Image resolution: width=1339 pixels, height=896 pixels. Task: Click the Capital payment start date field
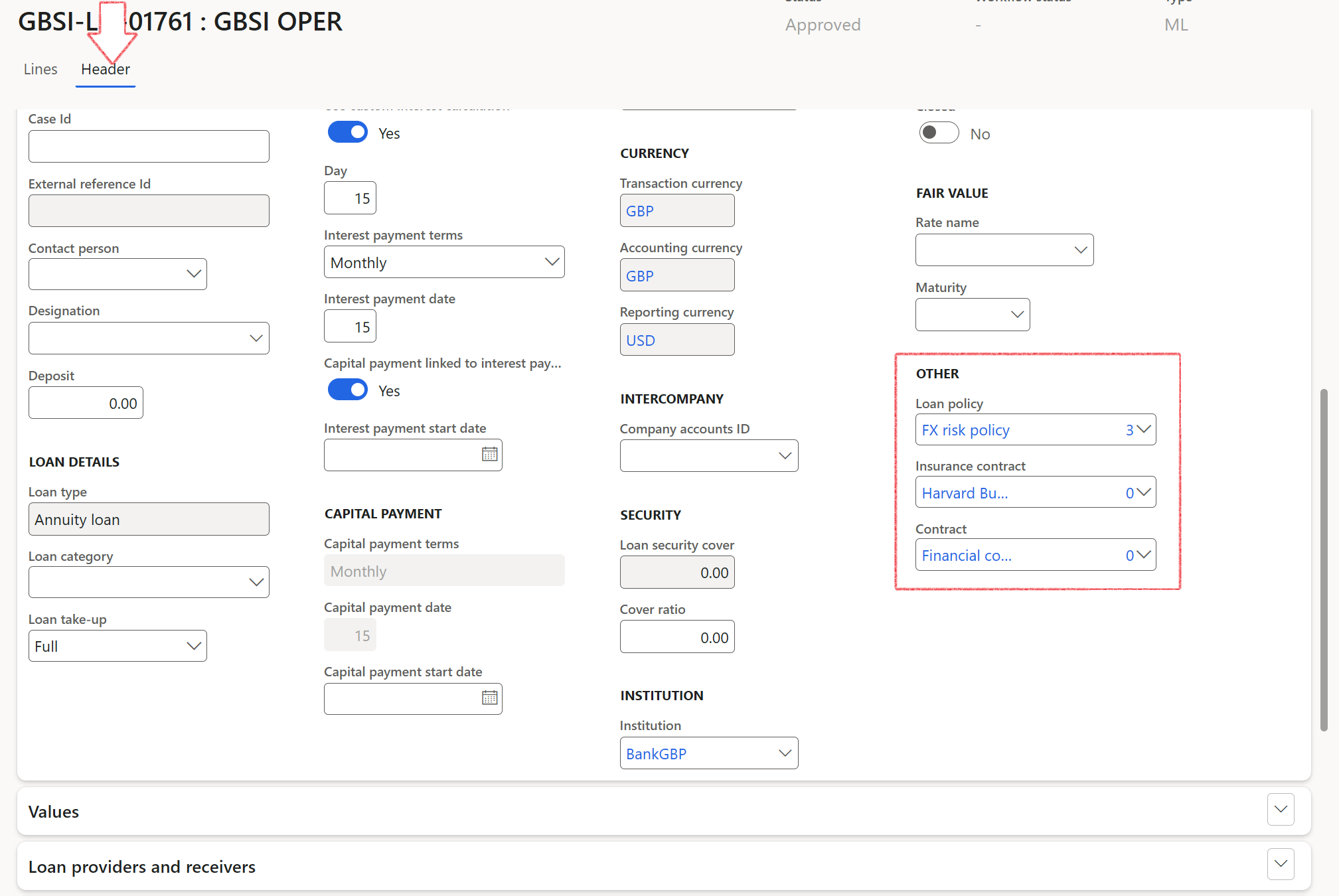tap(413, 699)
